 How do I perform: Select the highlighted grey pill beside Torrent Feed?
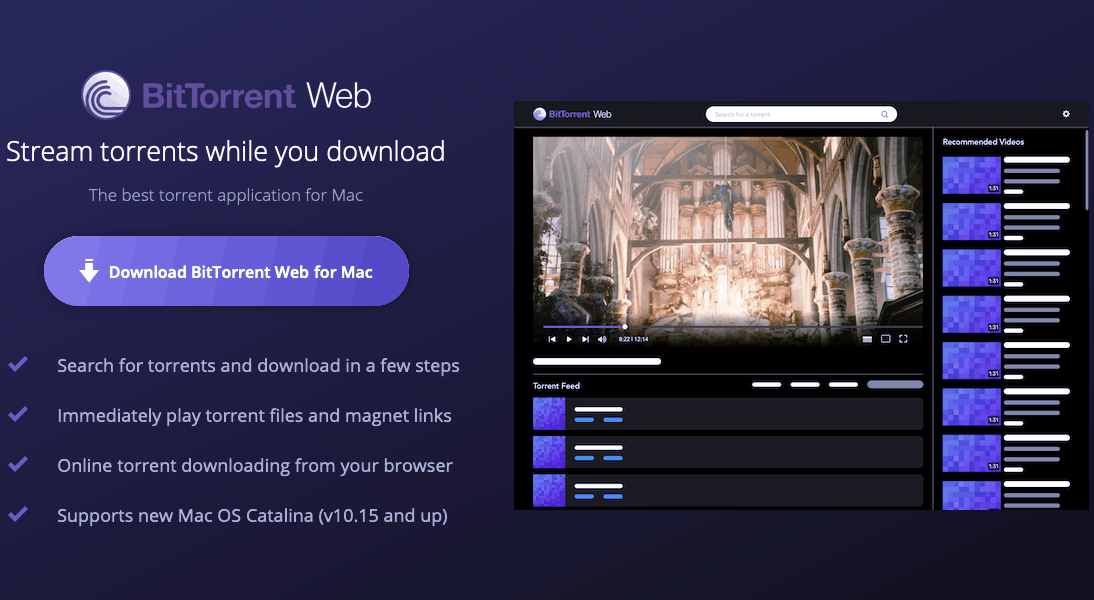click(x=895, y=384)
